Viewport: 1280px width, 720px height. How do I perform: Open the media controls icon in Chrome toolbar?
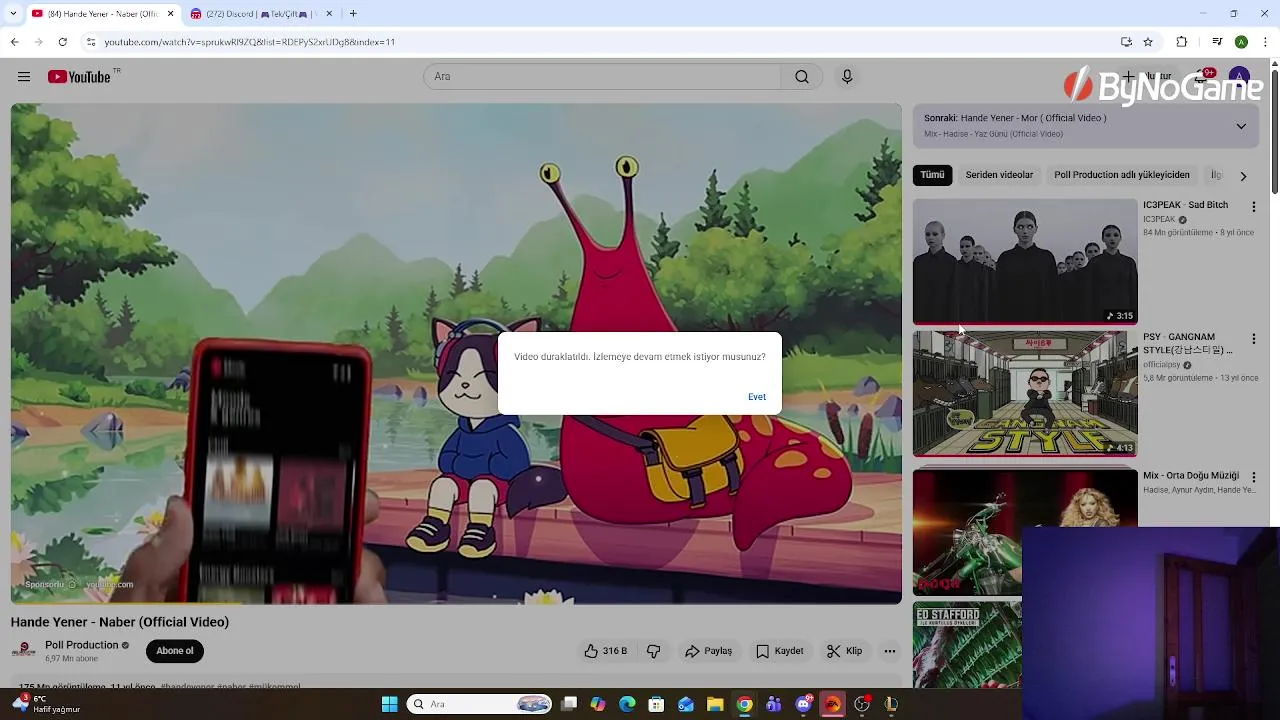(1217, 42)
